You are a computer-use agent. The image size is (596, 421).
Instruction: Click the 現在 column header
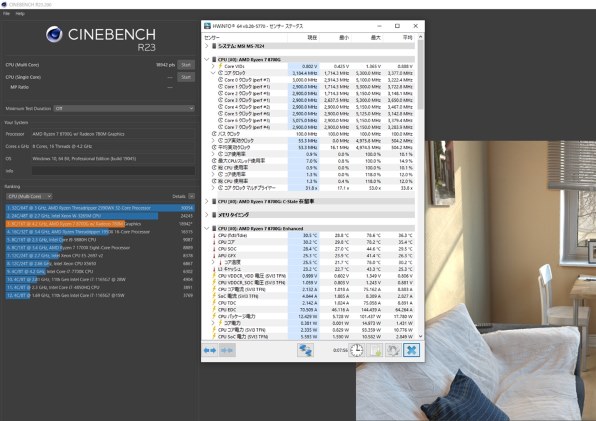[x=303, y=38]
